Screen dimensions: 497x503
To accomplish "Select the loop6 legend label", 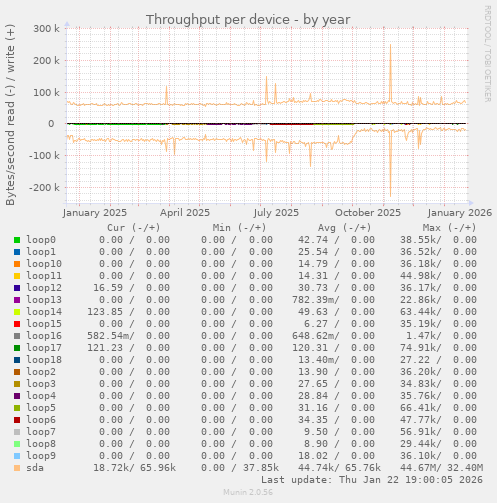I will [41, 420].
